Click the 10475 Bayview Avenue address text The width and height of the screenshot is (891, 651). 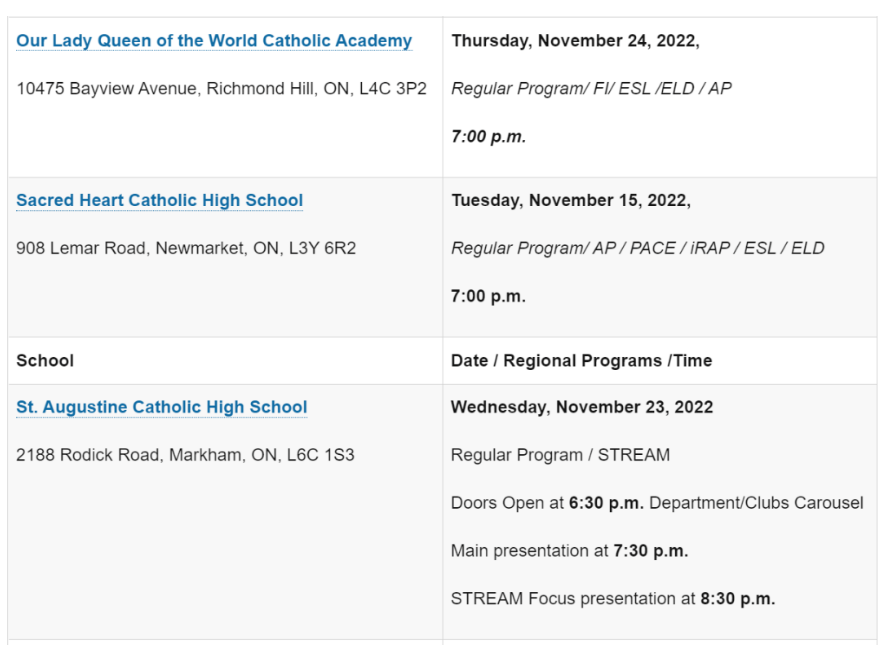221,88
